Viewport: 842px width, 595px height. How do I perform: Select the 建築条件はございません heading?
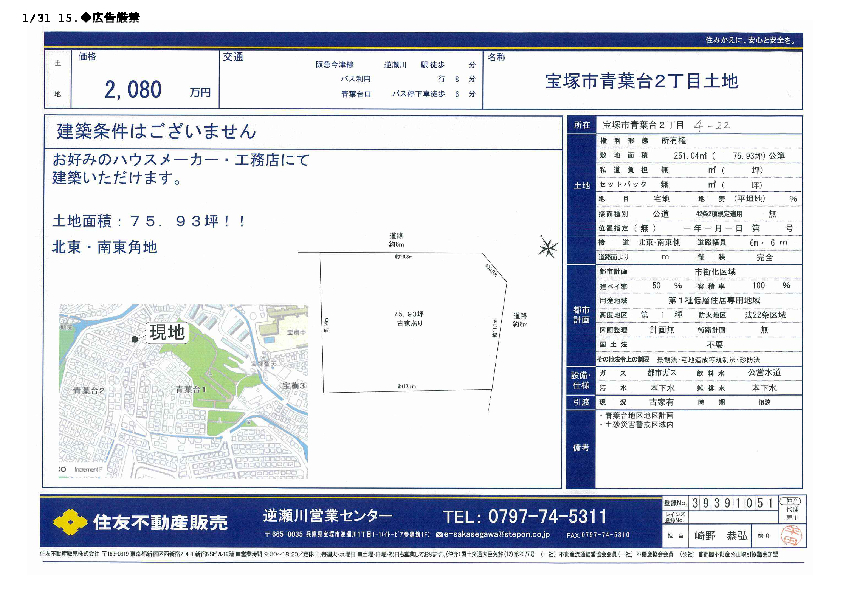[156, 131]
